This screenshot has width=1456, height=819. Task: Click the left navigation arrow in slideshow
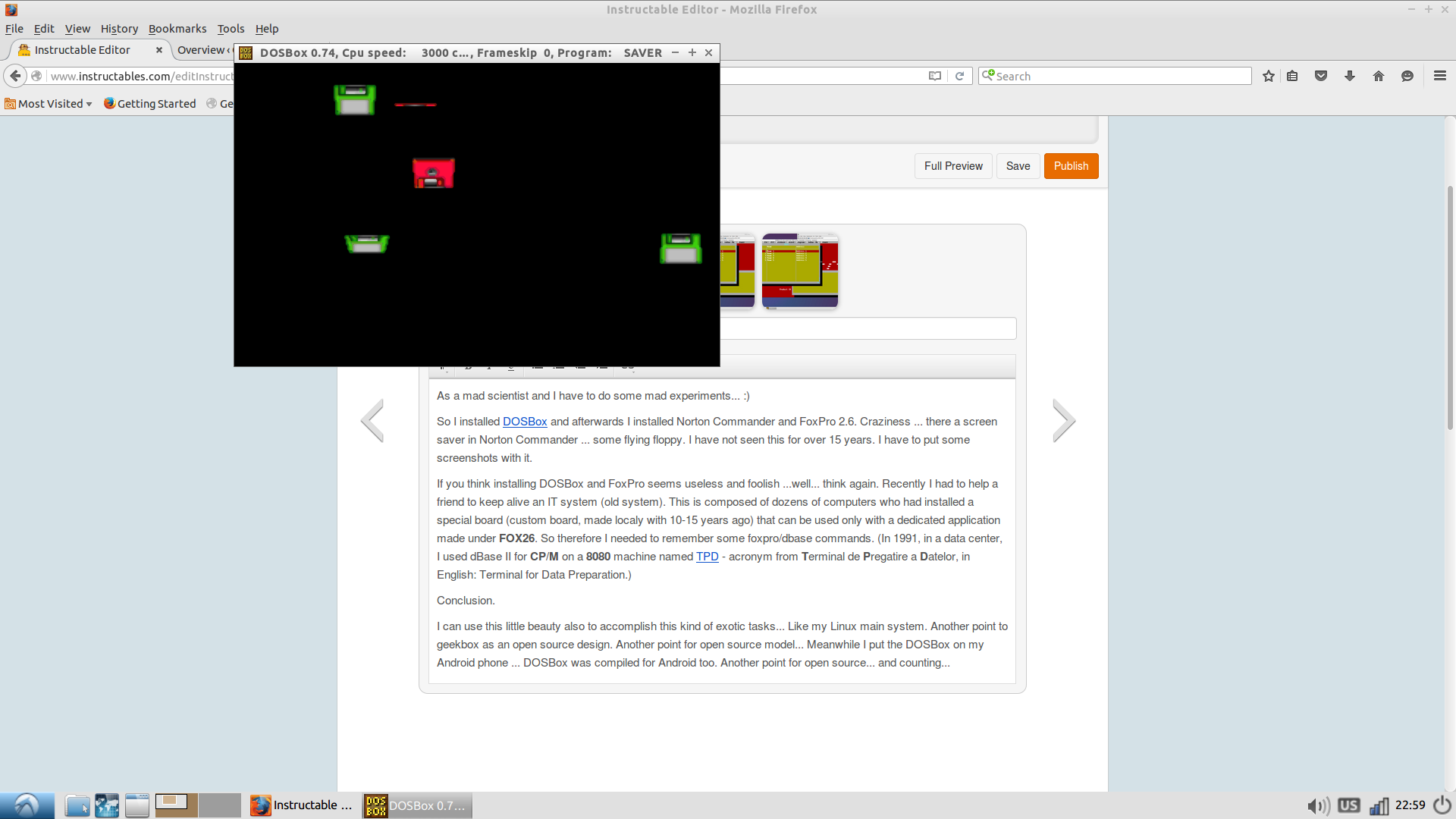pyautogui.click(x=371, y=420)
